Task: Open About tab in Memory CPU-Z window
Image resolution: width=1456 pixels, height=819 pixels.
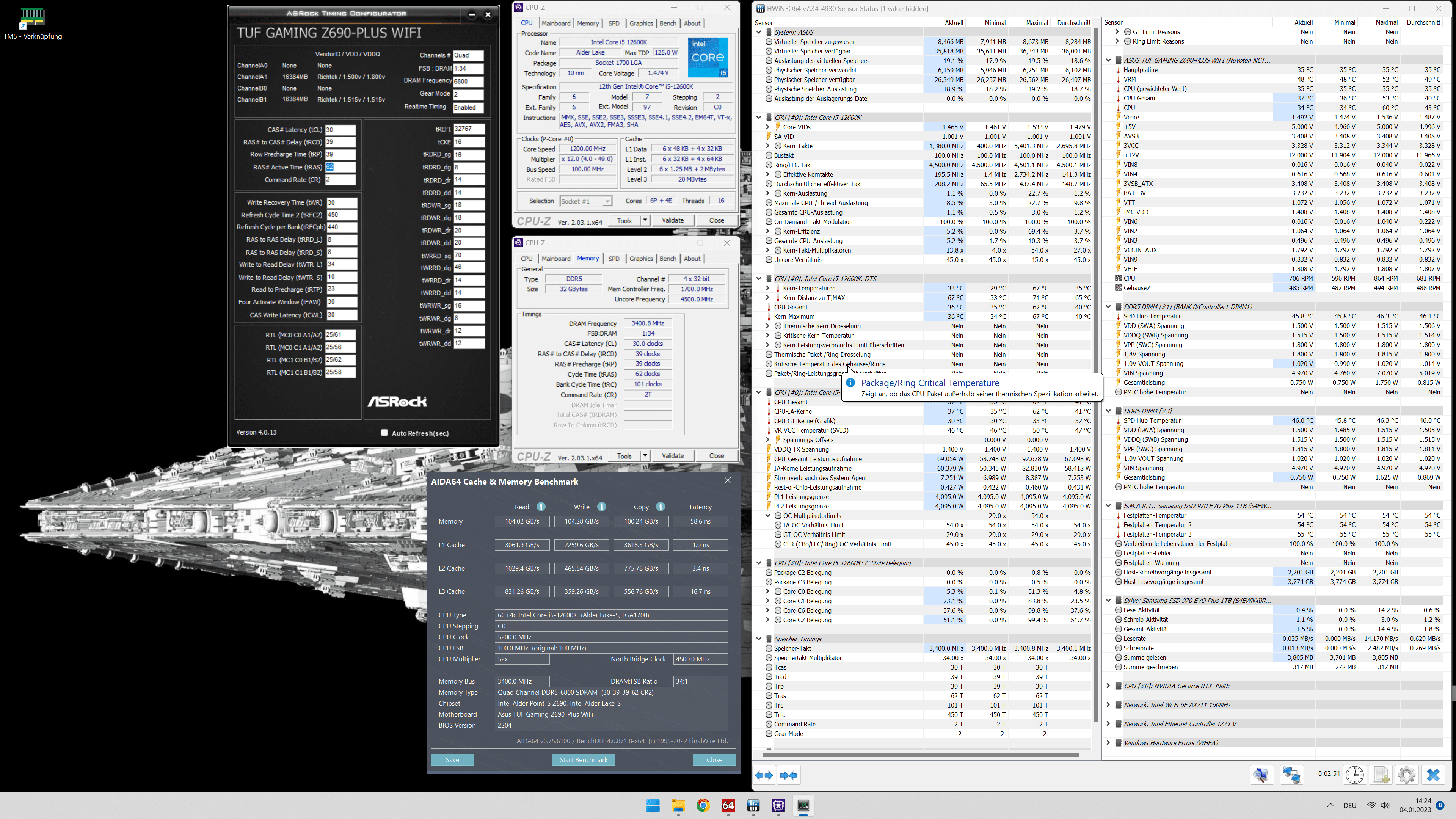Action: [x=692, y=259]
